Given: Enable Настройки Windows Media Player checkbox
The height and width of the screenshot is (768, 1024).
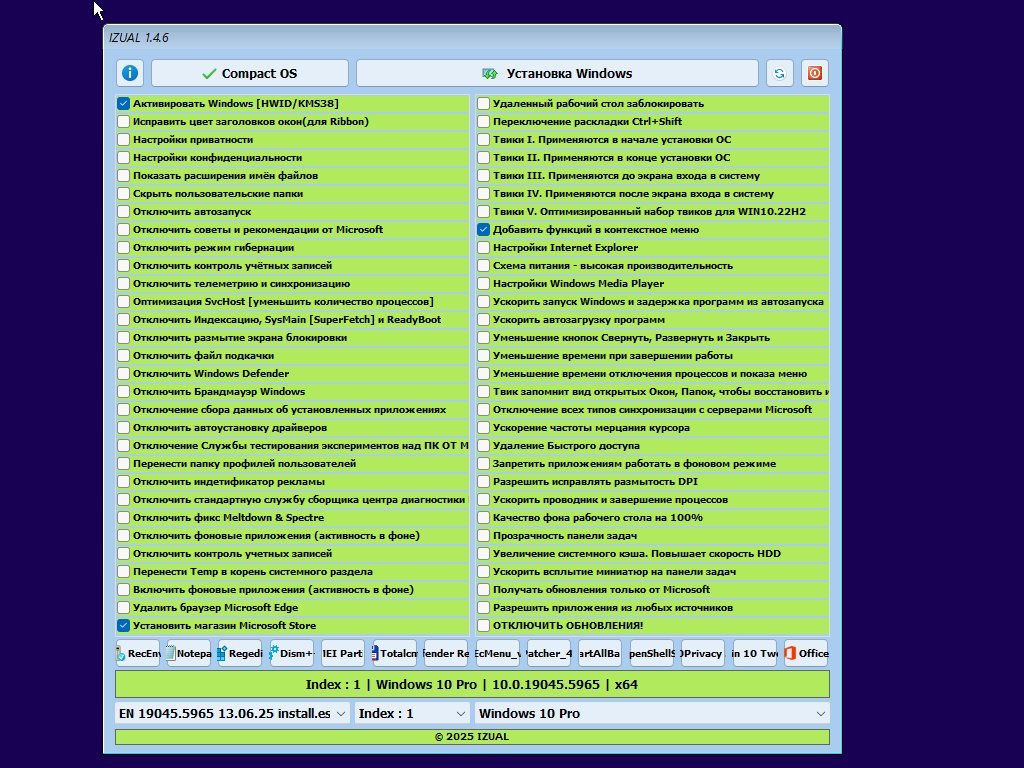Looking at the screenshot, I should click(483, 283).
